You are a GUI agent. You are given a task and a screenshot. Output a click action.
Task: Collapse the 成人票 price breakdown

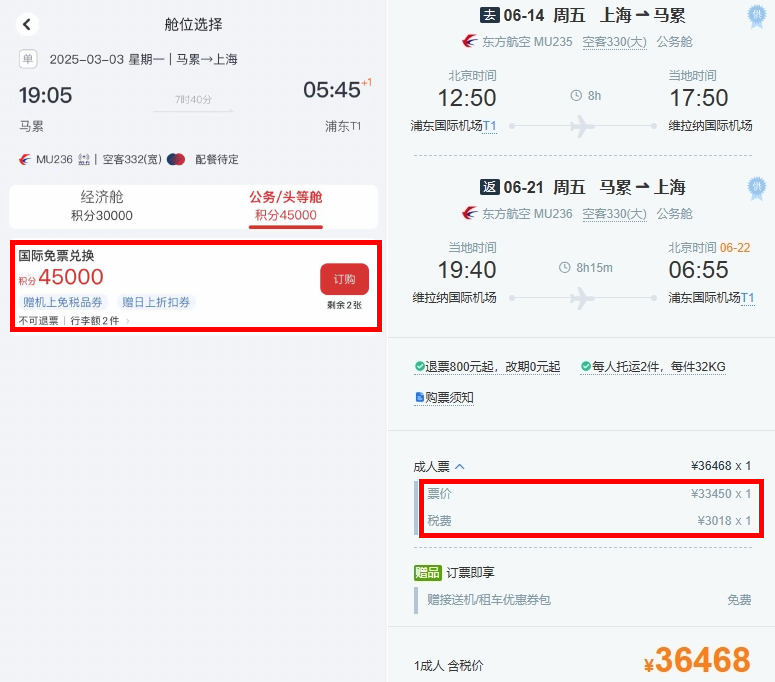[x=460, y=467]
